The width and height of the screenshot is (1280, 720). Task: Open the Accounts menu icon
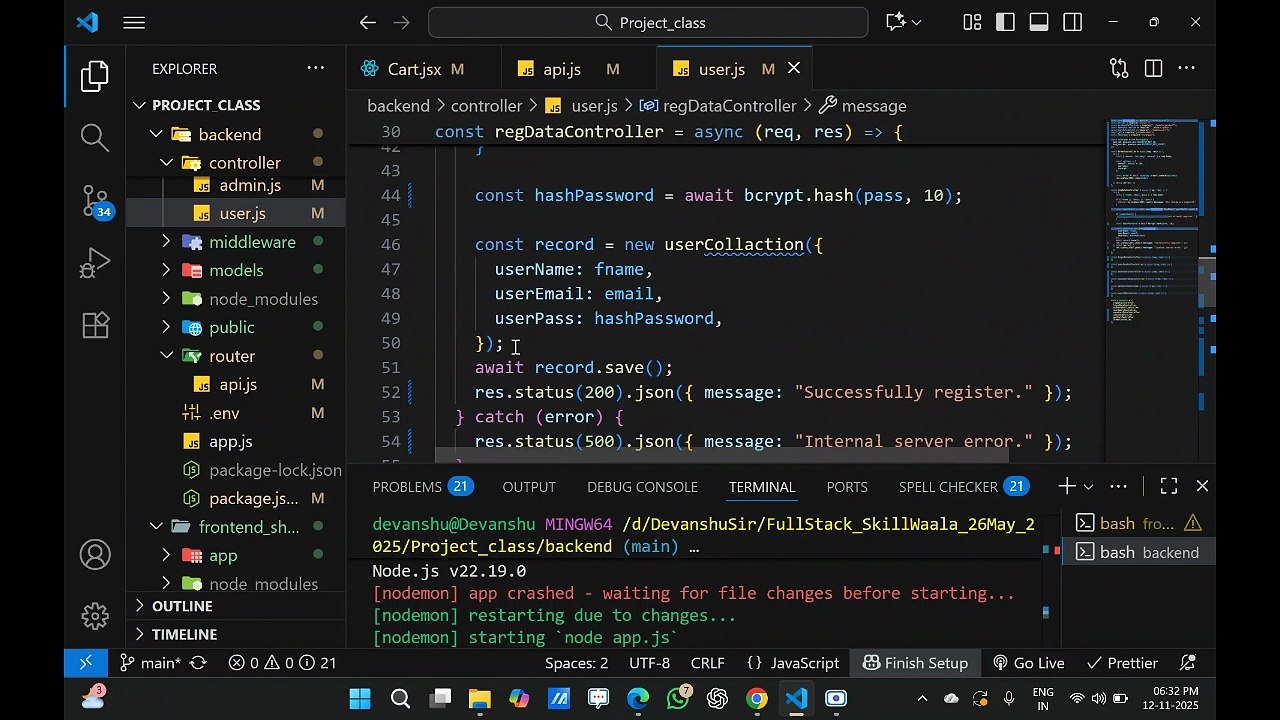click(95, 555)
